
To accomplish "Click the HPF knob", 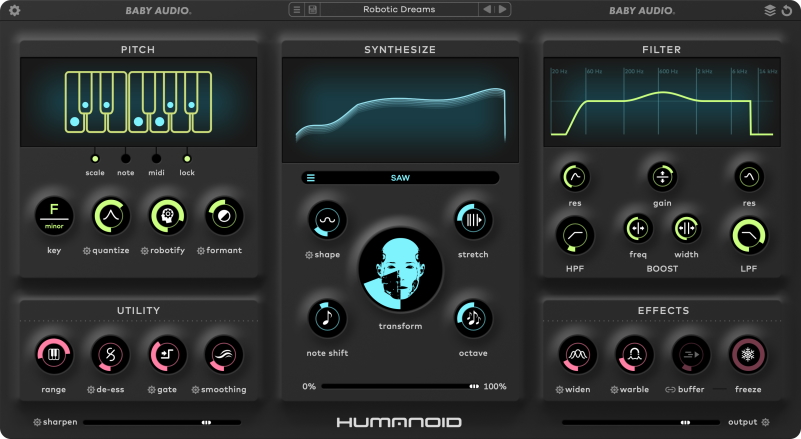I will (x=575, y=236).
